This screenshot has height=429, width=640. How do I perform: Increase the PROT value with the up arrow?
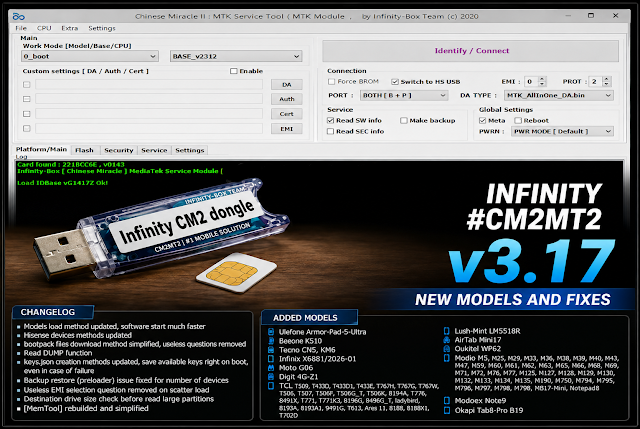pyautogui.click(x=607, y=79)
